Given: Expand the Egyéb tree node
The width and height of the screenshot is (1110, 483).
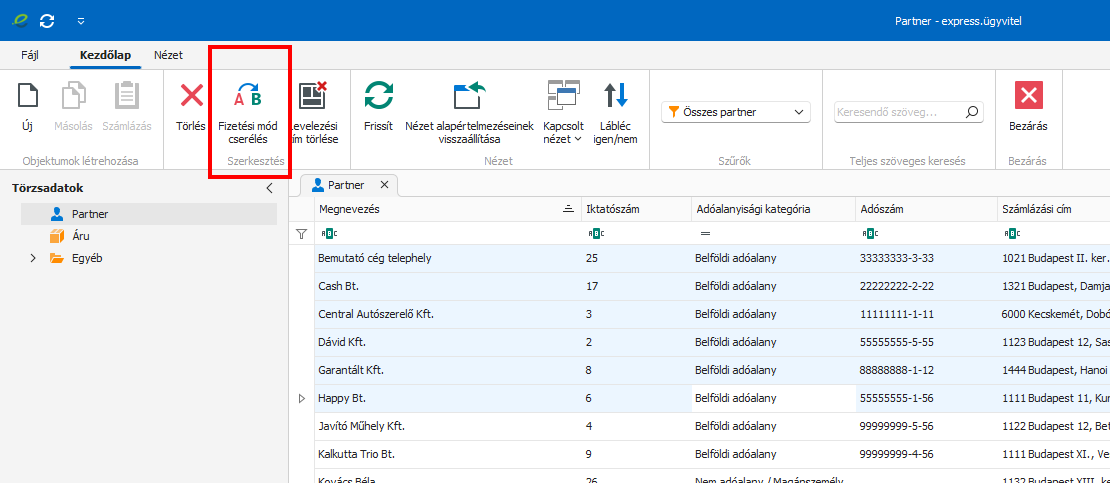Looking at the screenshot, I should (32, 258).
